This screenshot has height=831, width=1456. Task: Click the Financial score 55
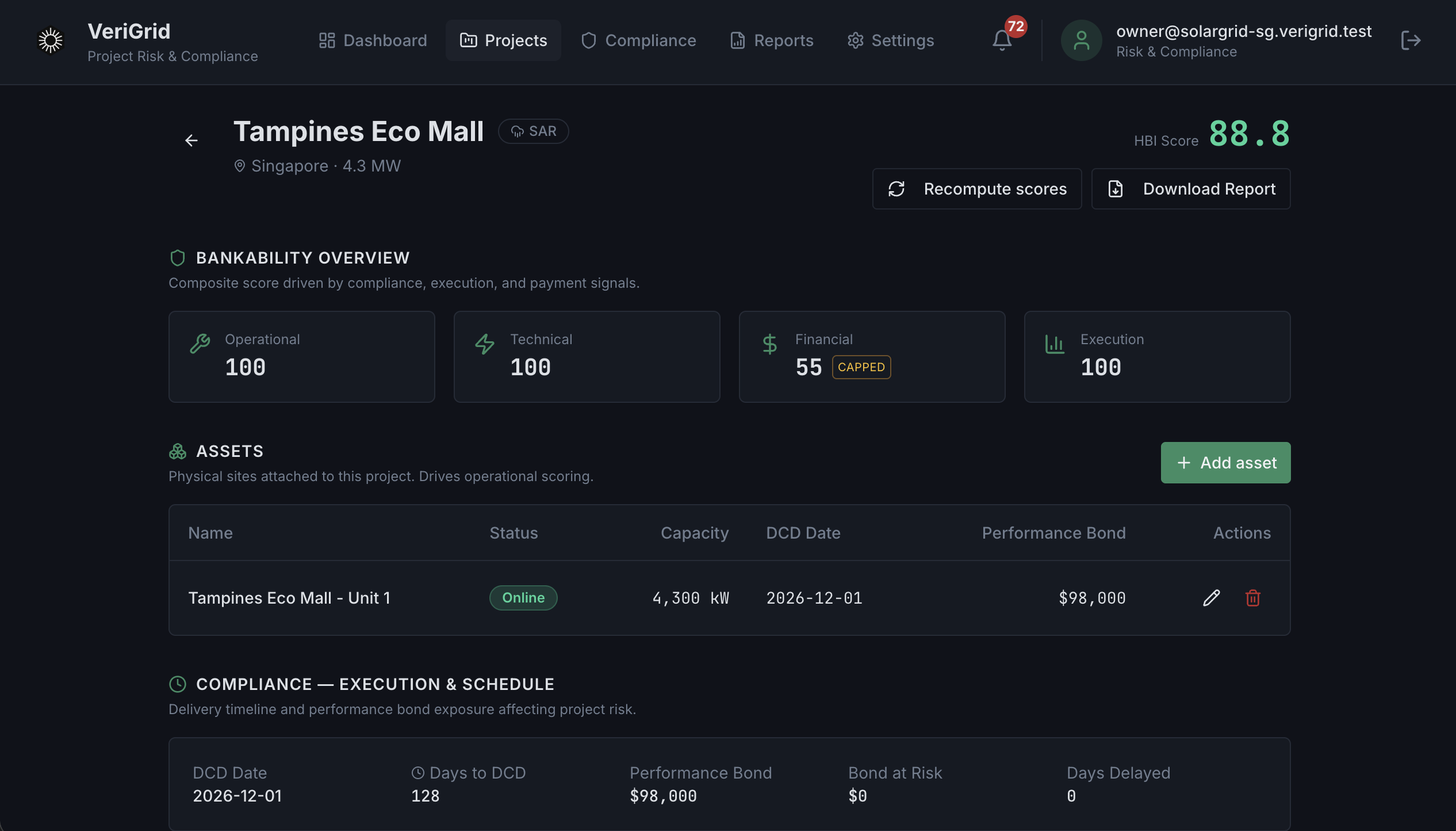(808, 367)
